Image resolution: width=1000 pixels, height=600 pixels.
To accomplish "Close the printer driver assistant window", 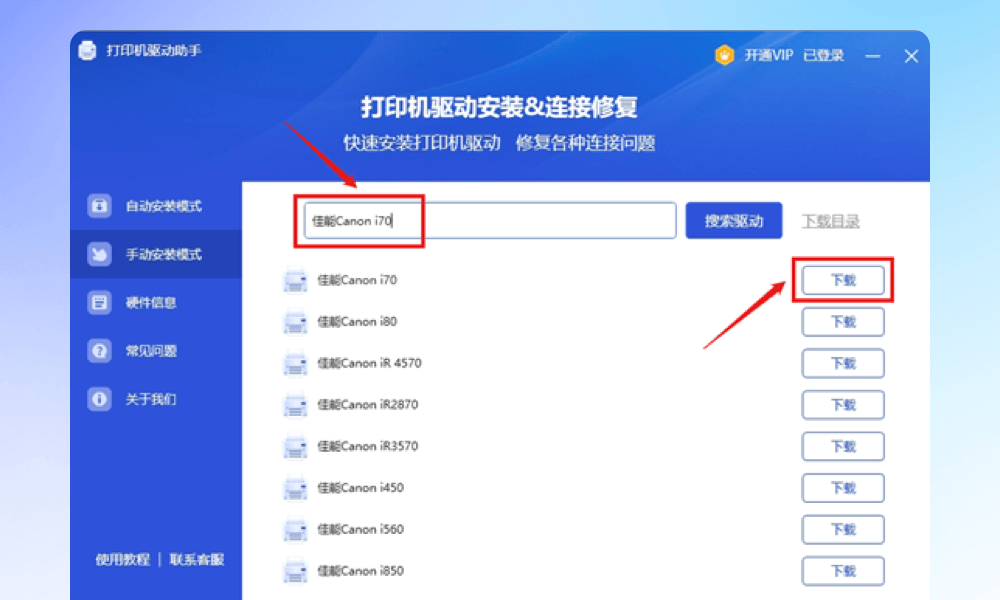I will point(911,56).
